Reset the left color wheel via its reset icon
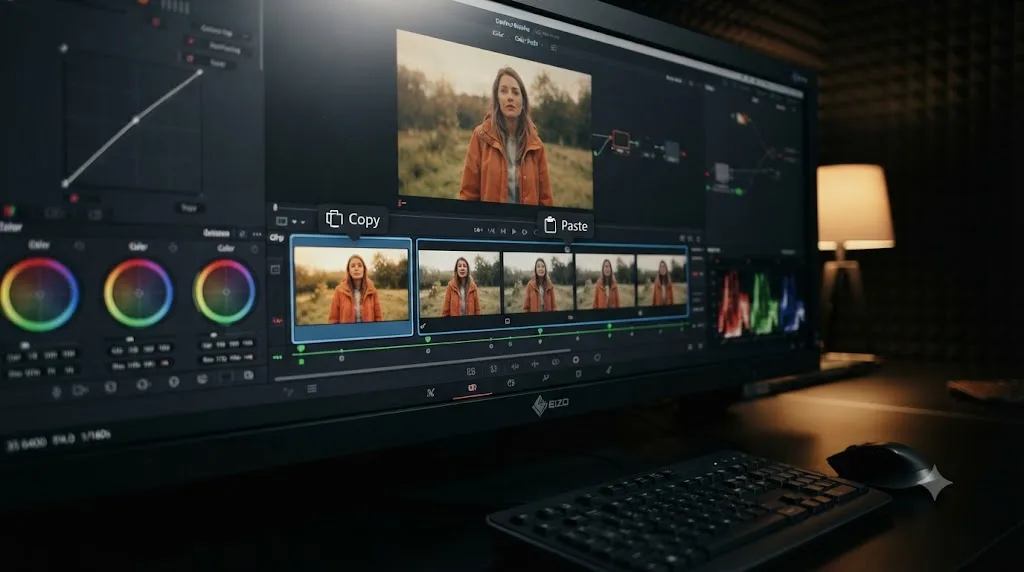This screenshot has height=572, width=1024. [x=79, y=246]
